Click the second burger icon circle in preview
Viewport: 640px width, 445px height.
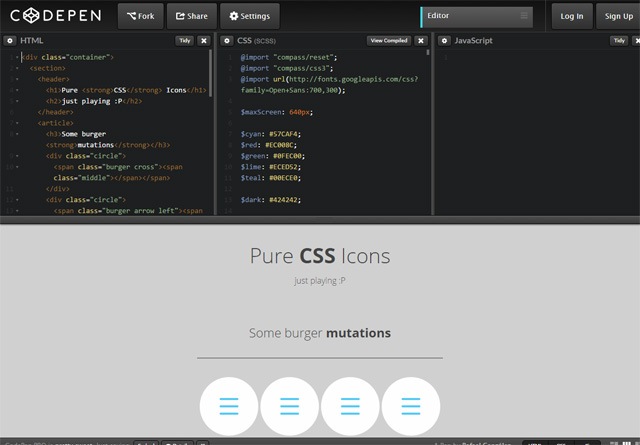point(290,406)
